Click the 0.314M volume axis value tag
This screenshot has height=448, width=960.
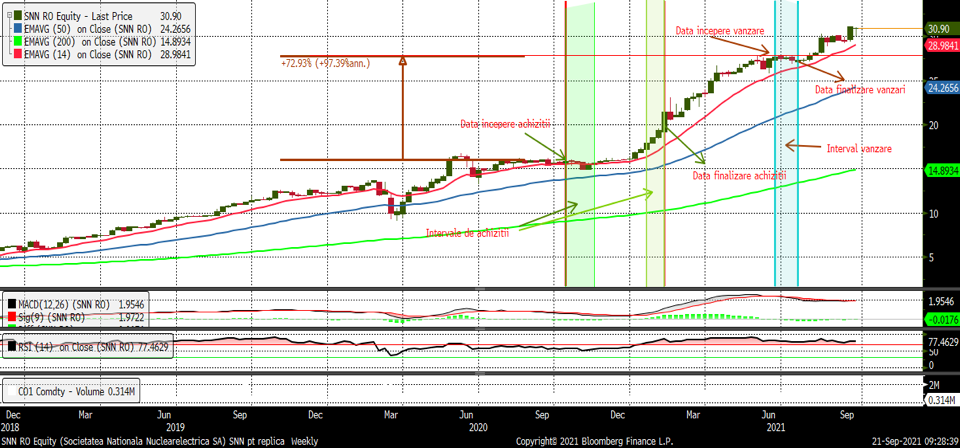(941, 400)
